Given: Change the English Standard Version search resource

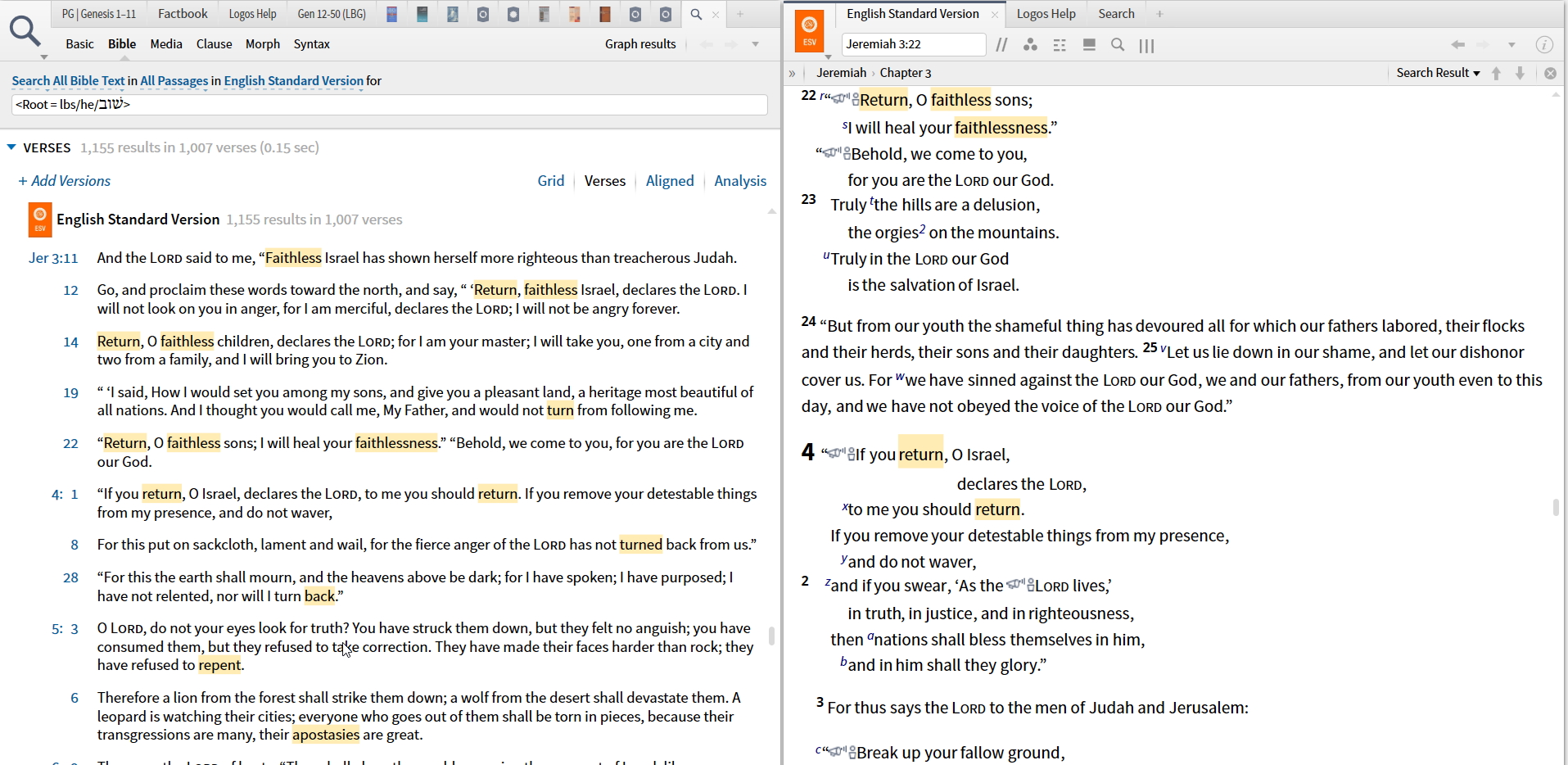Looking at the screenshot, I should [293, 81].
